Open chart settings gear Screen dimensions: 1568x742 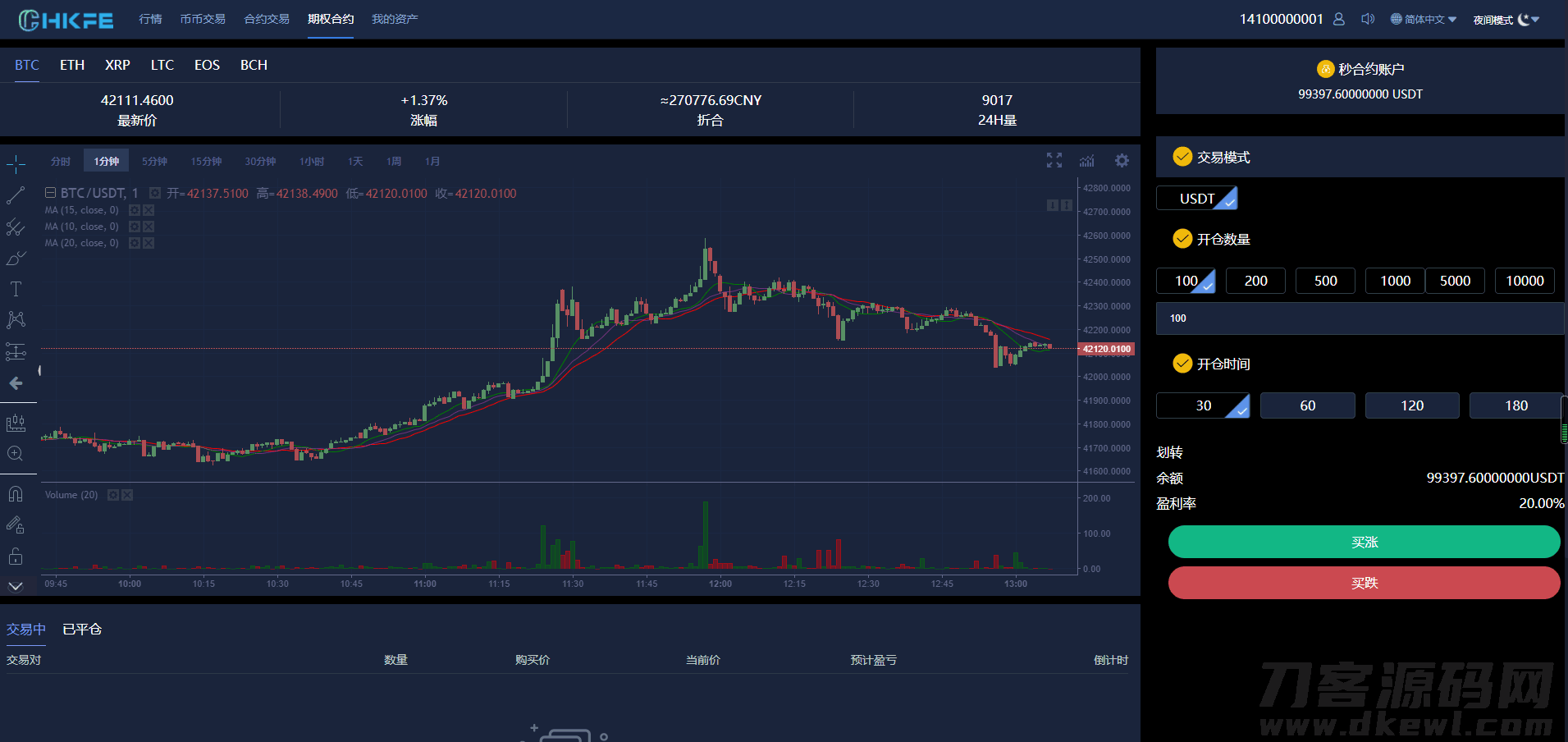1122,161
